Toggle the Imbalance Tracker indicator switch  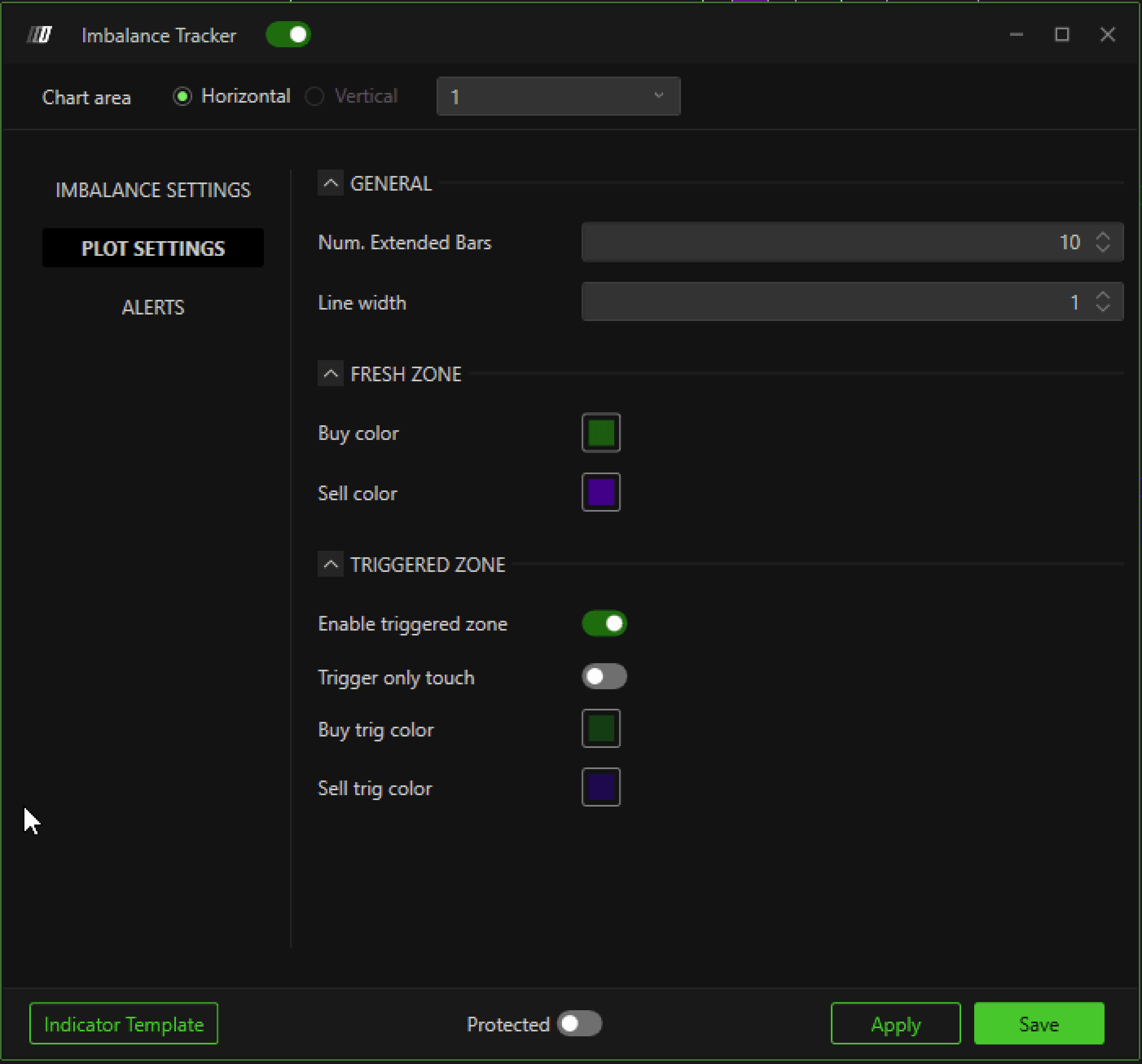pos(288,35)
